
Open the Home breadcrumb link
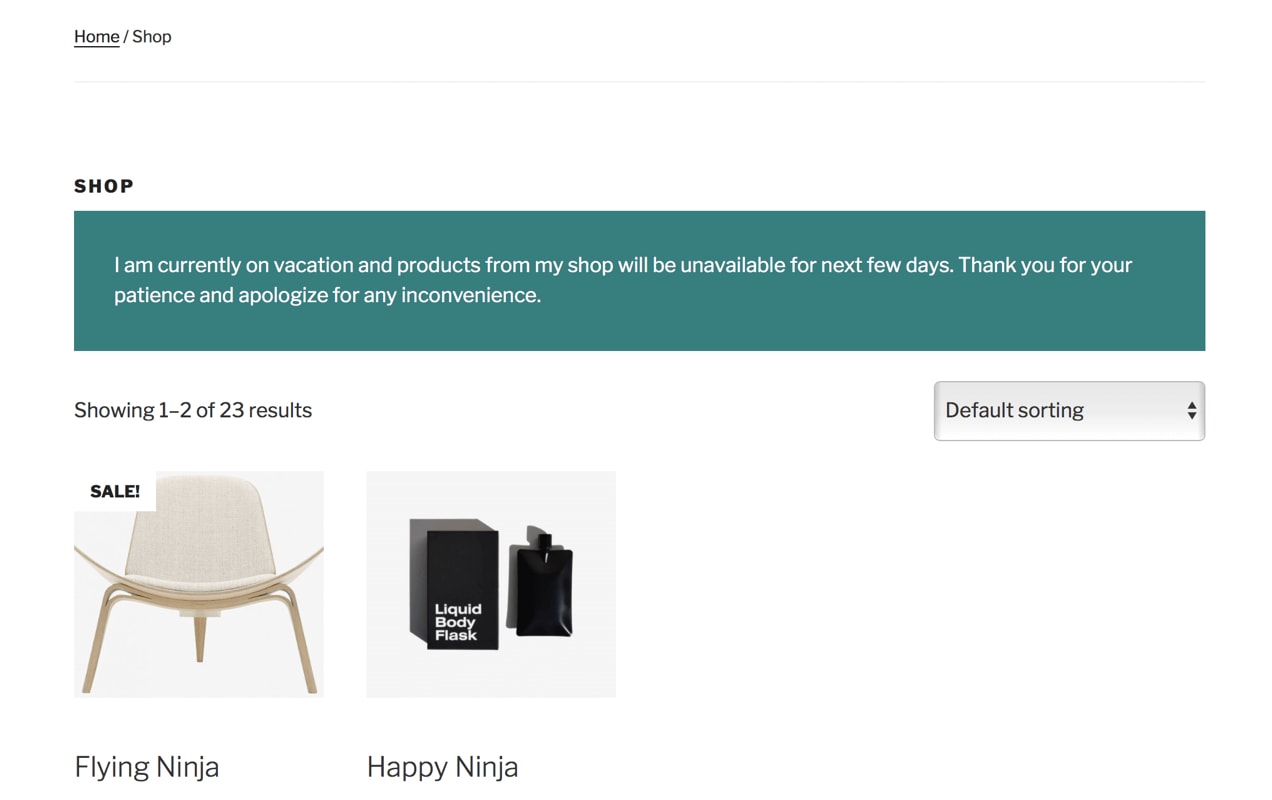click(96, 37)
